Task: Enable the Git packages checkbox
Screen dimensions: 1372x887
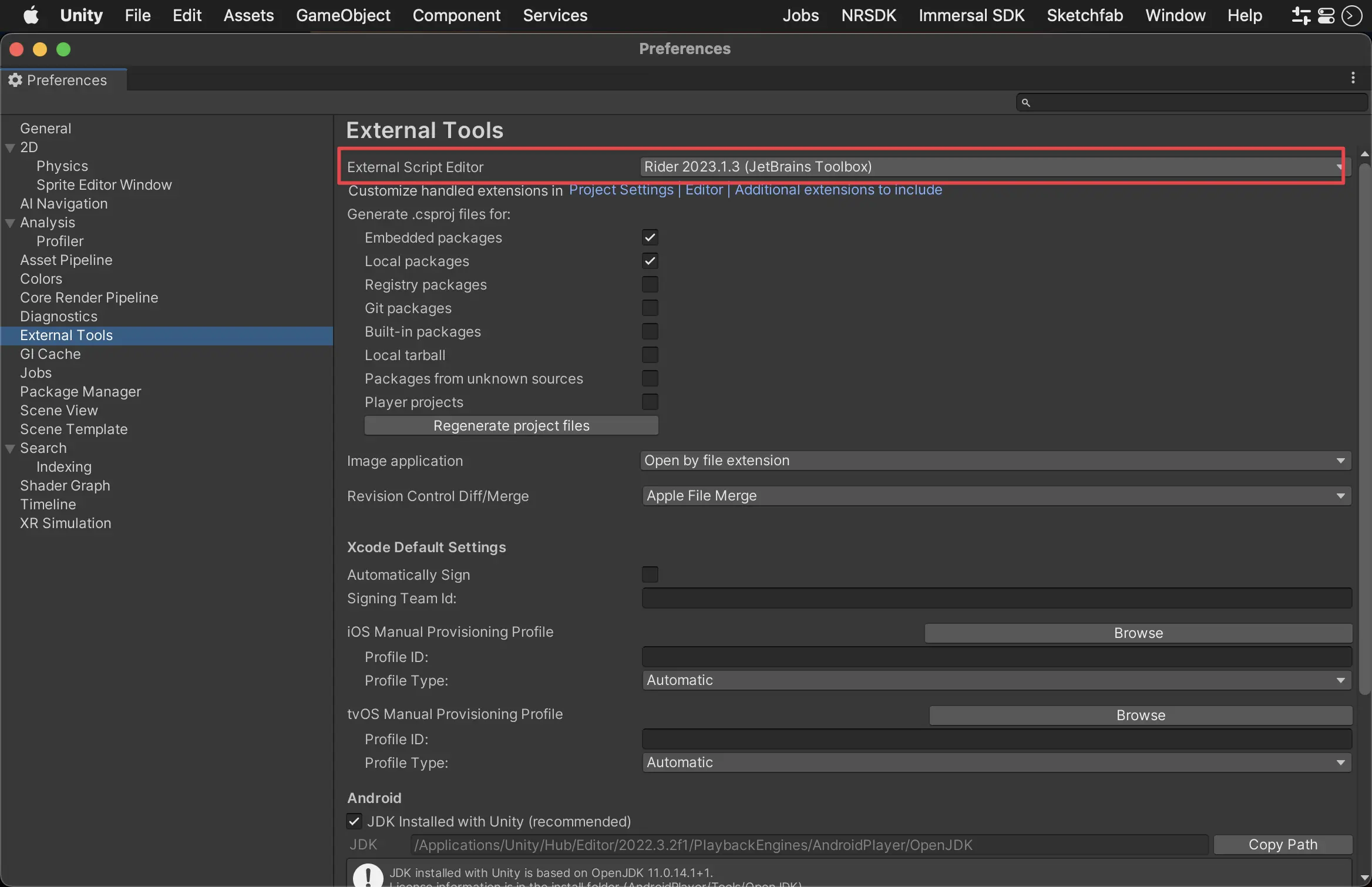Action: [650, 308]
